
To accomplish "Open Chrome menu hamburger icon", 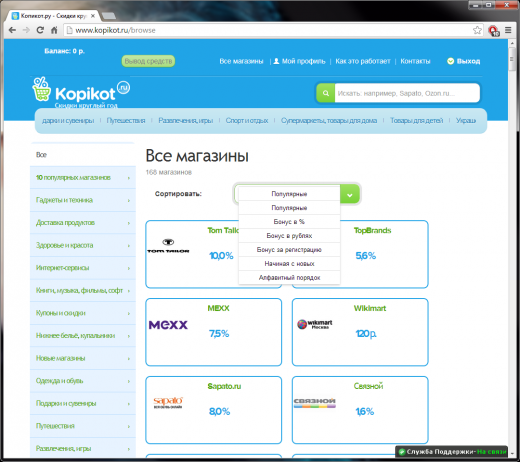I will (x=508, y=30).
